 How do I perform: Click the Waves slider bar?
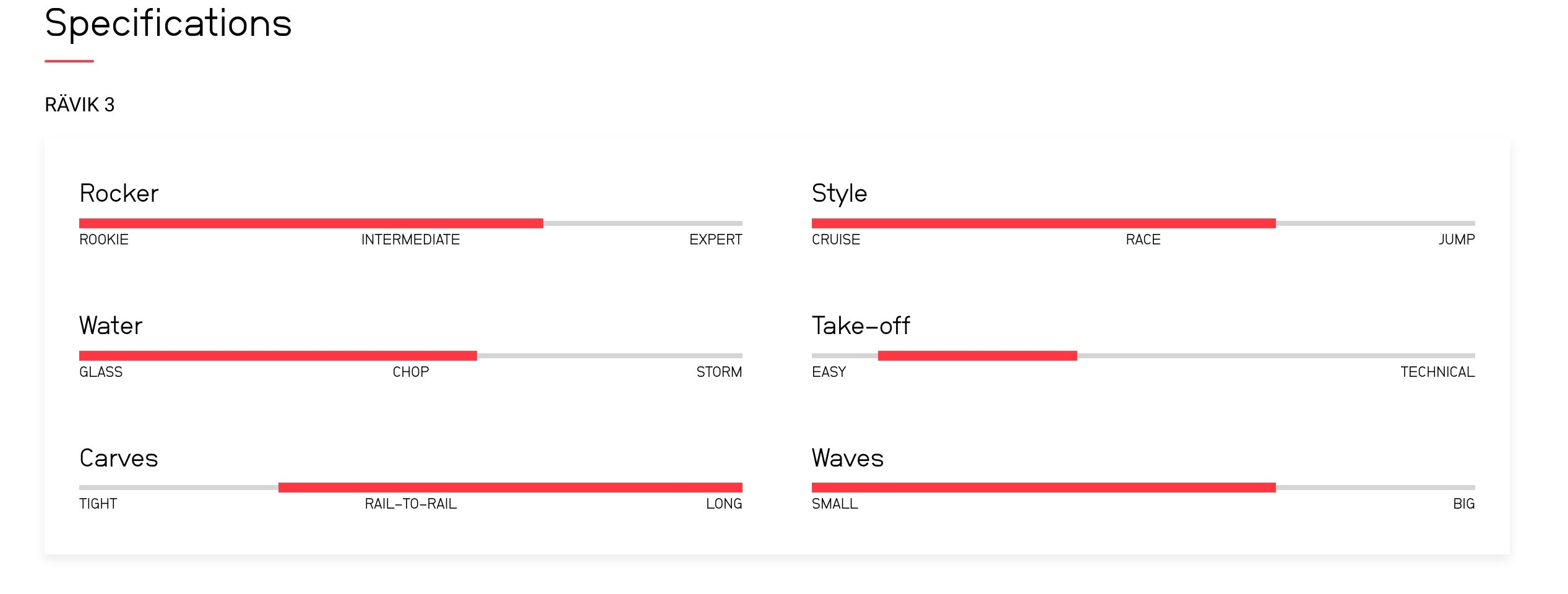click(1142, 488)
